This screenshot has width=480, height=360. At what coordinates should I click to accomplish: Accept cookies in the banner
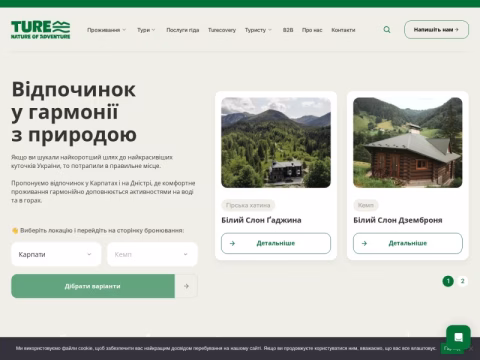tap(452, 349)
